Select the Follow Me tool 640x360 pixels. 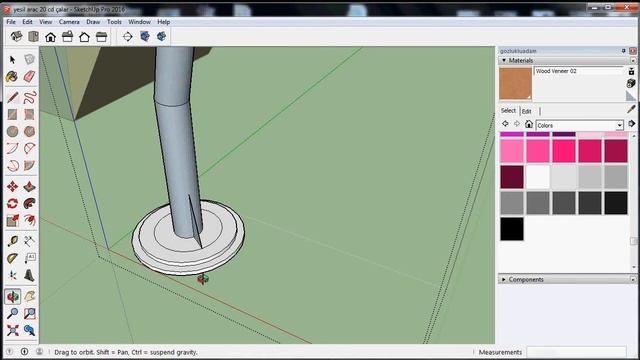pyautogui.click(x=29, y=203)
